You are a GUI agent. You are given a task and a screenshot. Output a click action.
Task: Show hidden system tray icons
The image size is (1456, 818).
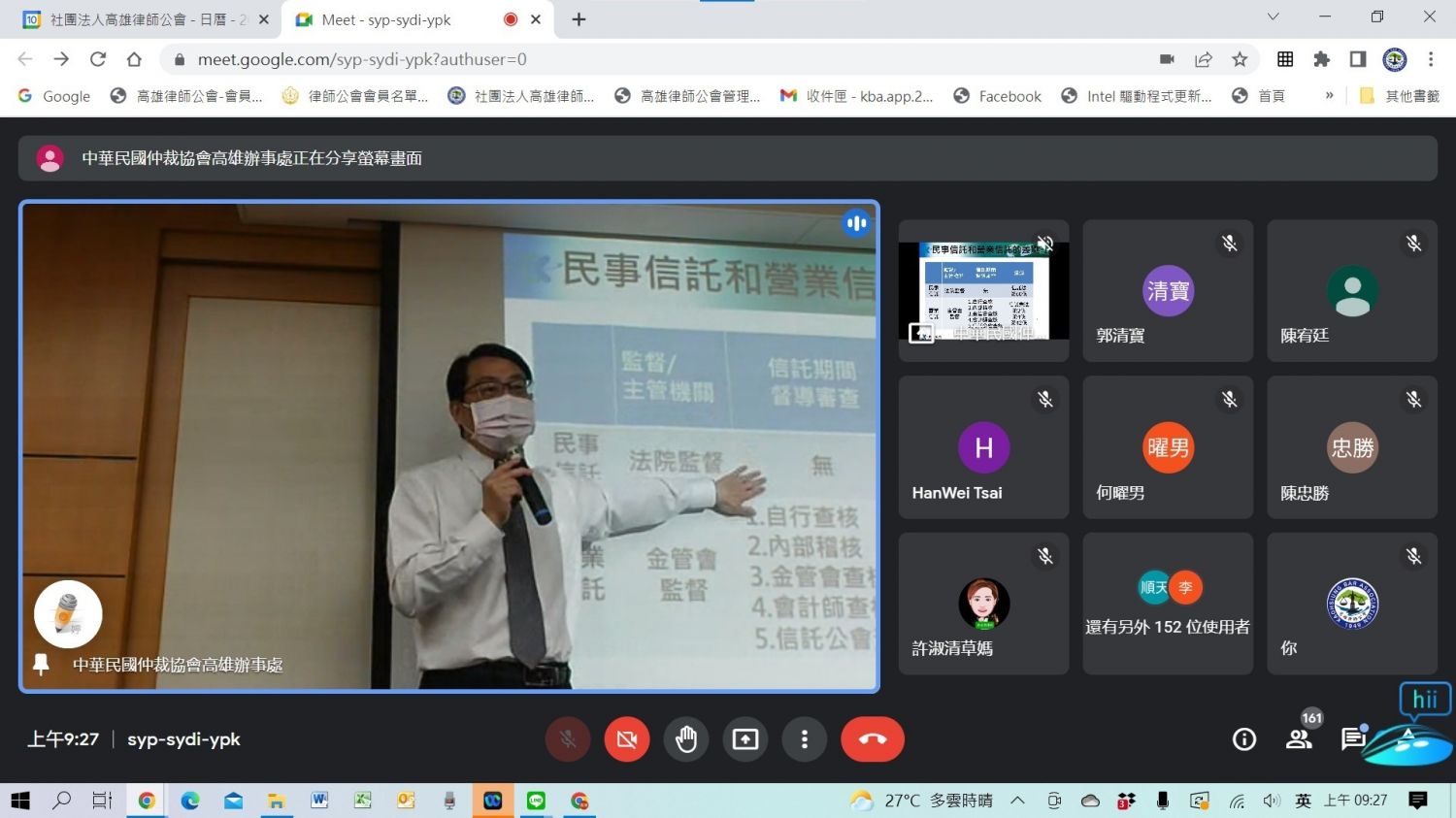(1017, 801)
